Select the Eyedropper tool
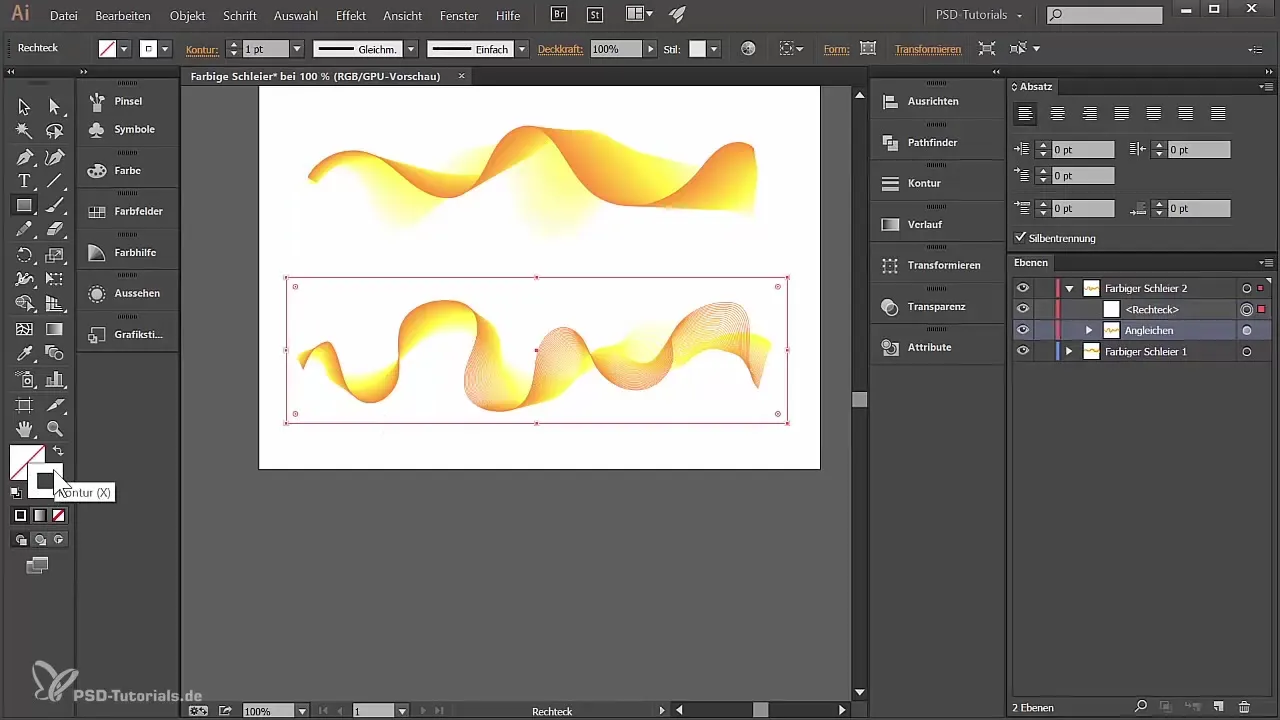 tap(24, 354)
